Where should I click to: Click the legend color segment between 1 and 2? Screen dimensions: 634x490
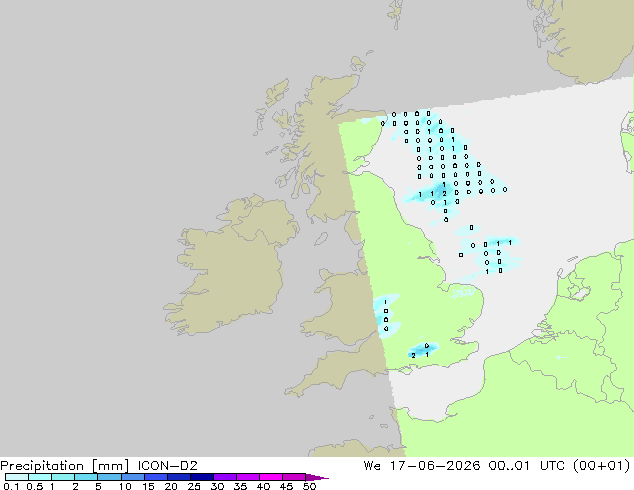coord(63,477)
